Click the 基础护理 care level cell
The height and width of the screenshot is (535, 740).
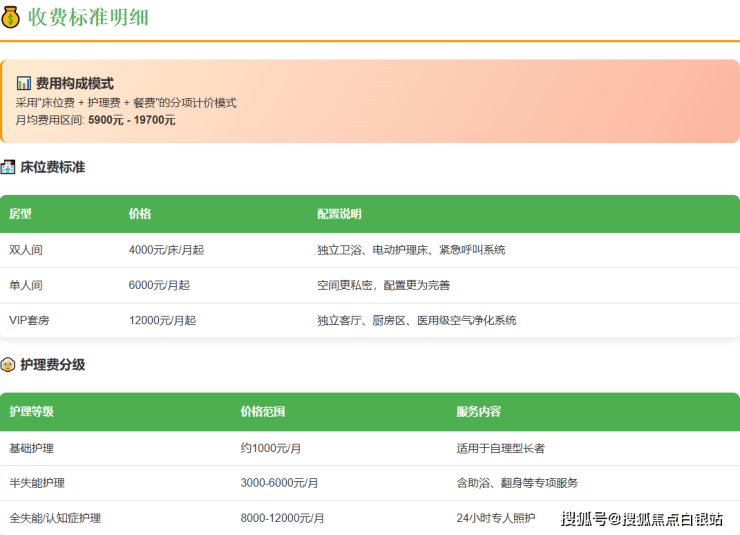coord(31,448)
